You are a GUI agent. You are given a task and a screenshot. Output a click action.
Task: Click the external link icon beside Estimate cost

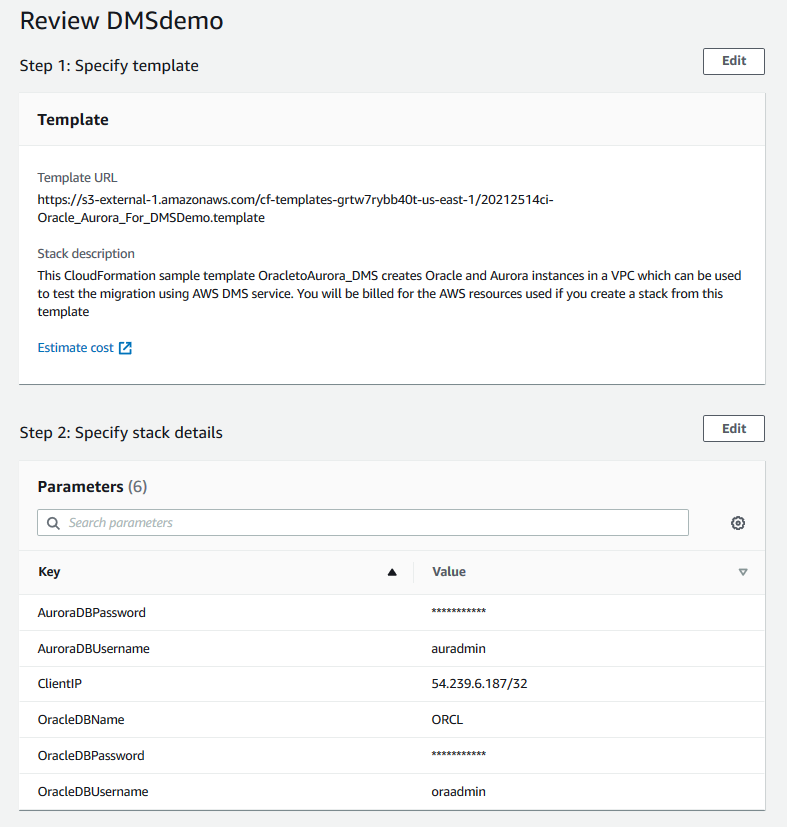pos(124,348)
